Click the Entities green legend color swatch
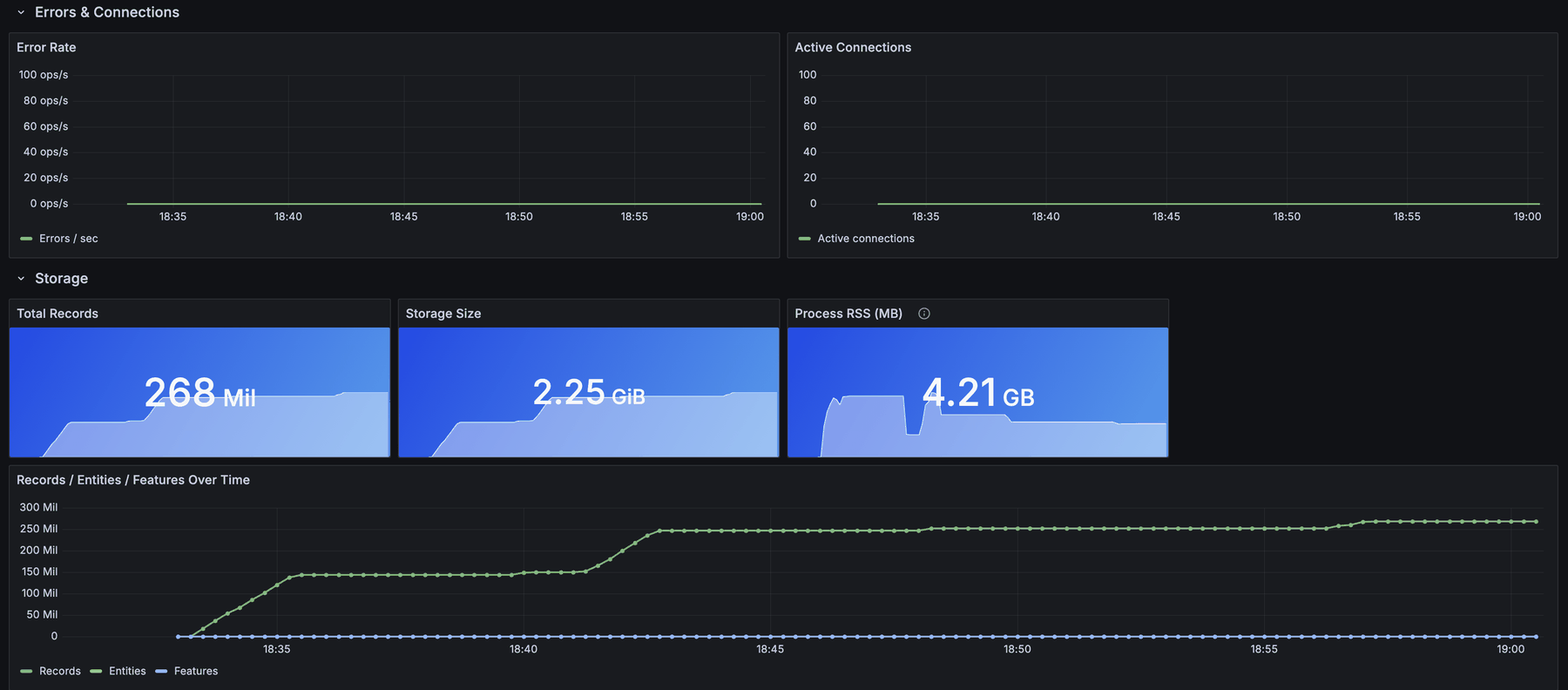1568x690 pixels. 96,671
